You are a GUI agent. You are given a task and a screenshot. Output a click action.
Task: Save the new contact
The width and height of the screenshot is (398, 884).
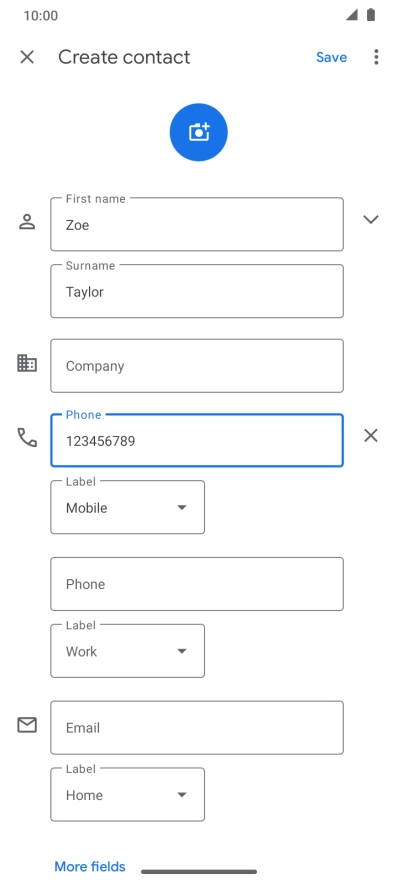(331, 57)
